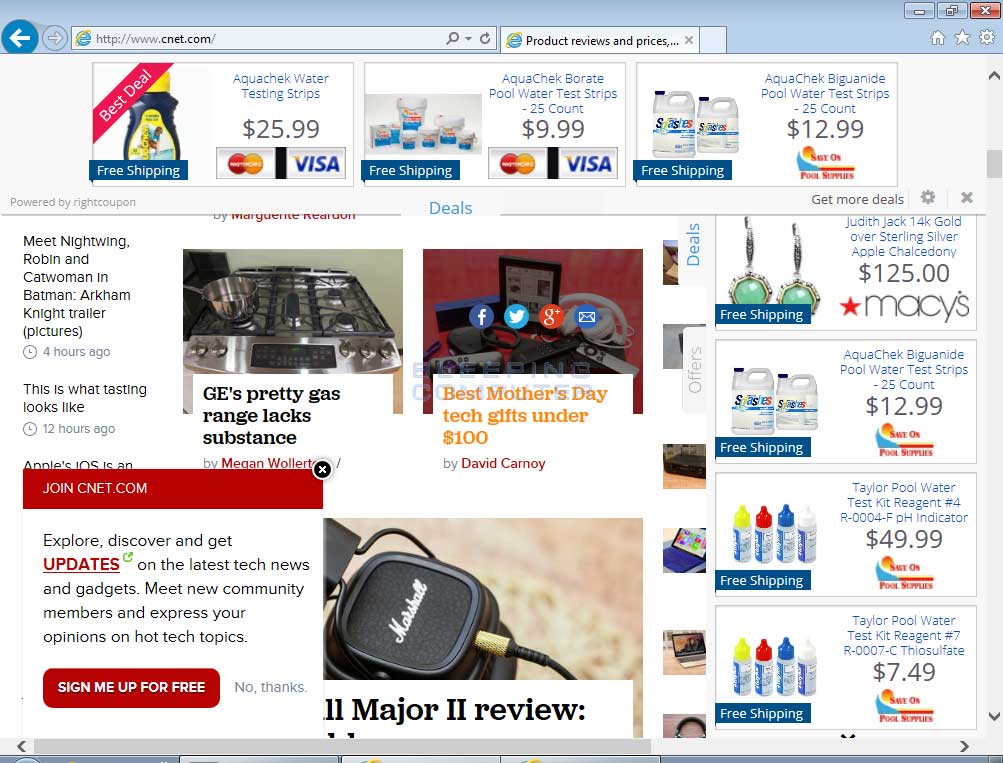Click the $9.99 borate strips product image
This screenshot has width=1003, height=763.
[x=423, y=125]
